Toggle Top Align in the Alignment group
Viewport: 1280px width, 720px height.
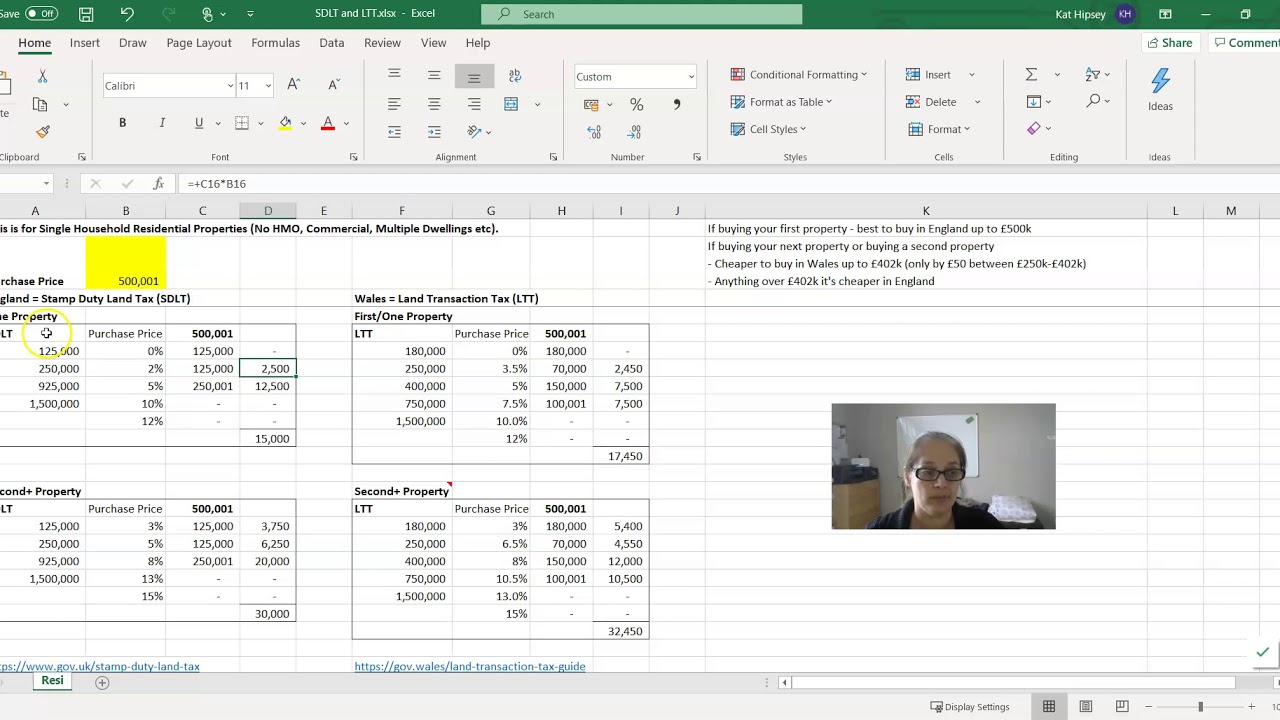[394, 76]
